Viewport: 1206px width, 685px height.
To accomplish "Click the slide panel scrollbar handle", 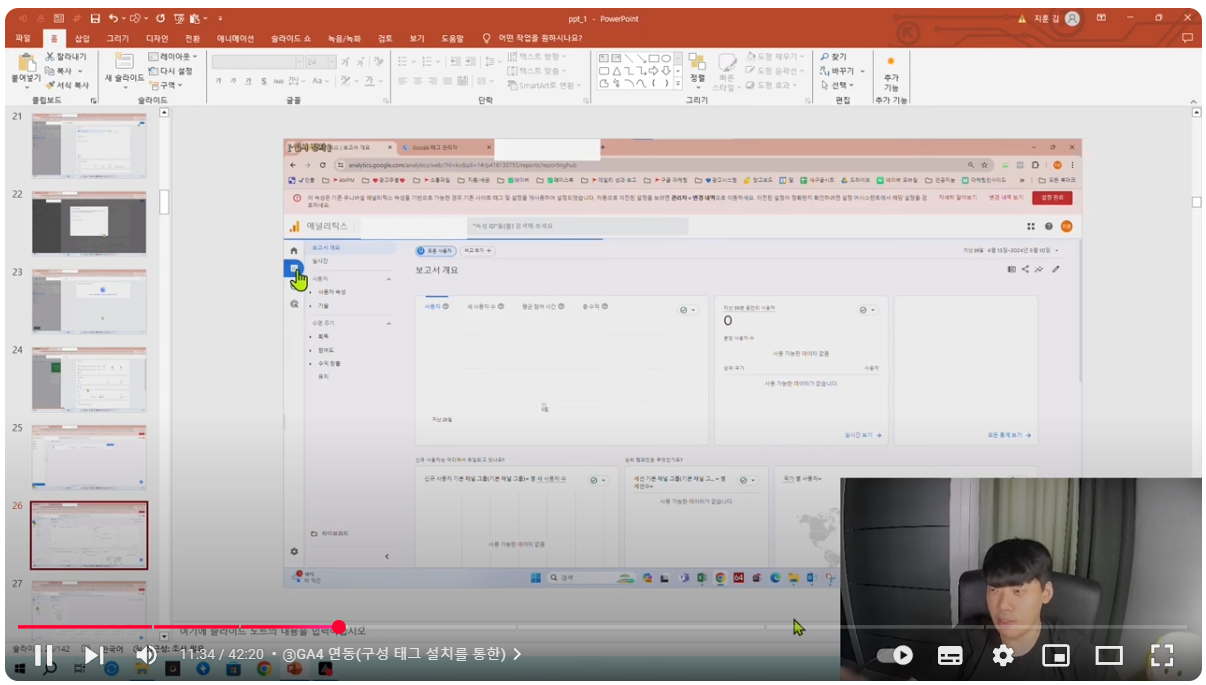I will tap(164, 202).
